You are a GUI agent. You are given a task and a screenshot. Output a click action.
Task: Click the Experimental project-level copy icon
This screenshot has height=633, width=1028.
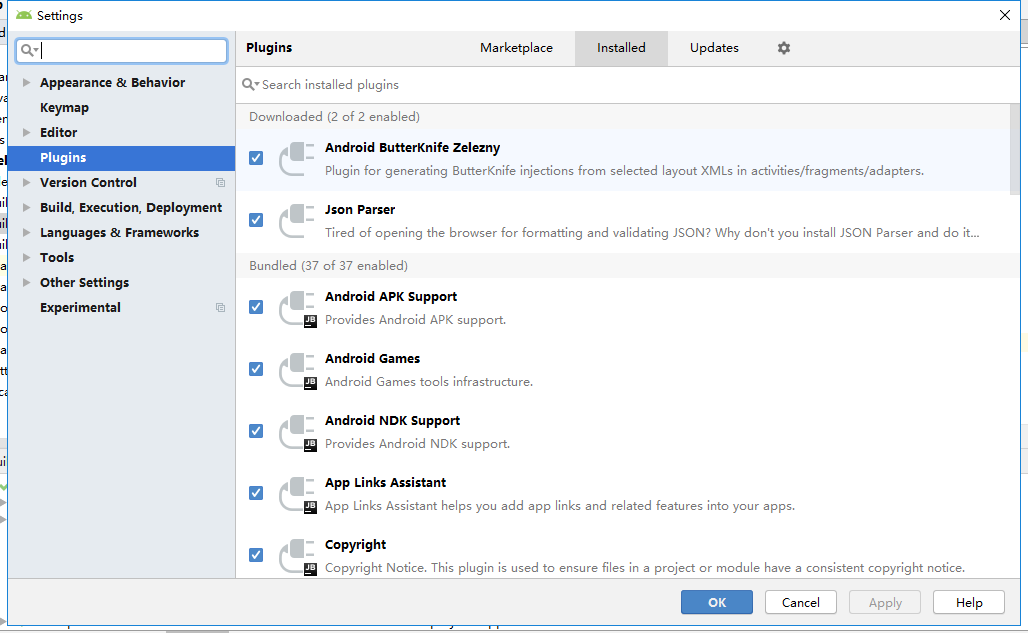220,308
